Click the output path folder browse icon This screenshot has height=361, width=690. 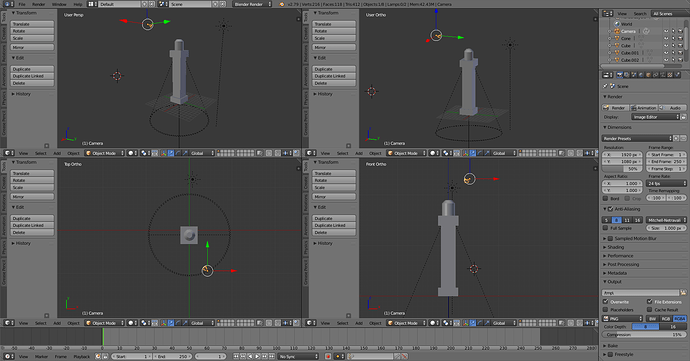683,293
